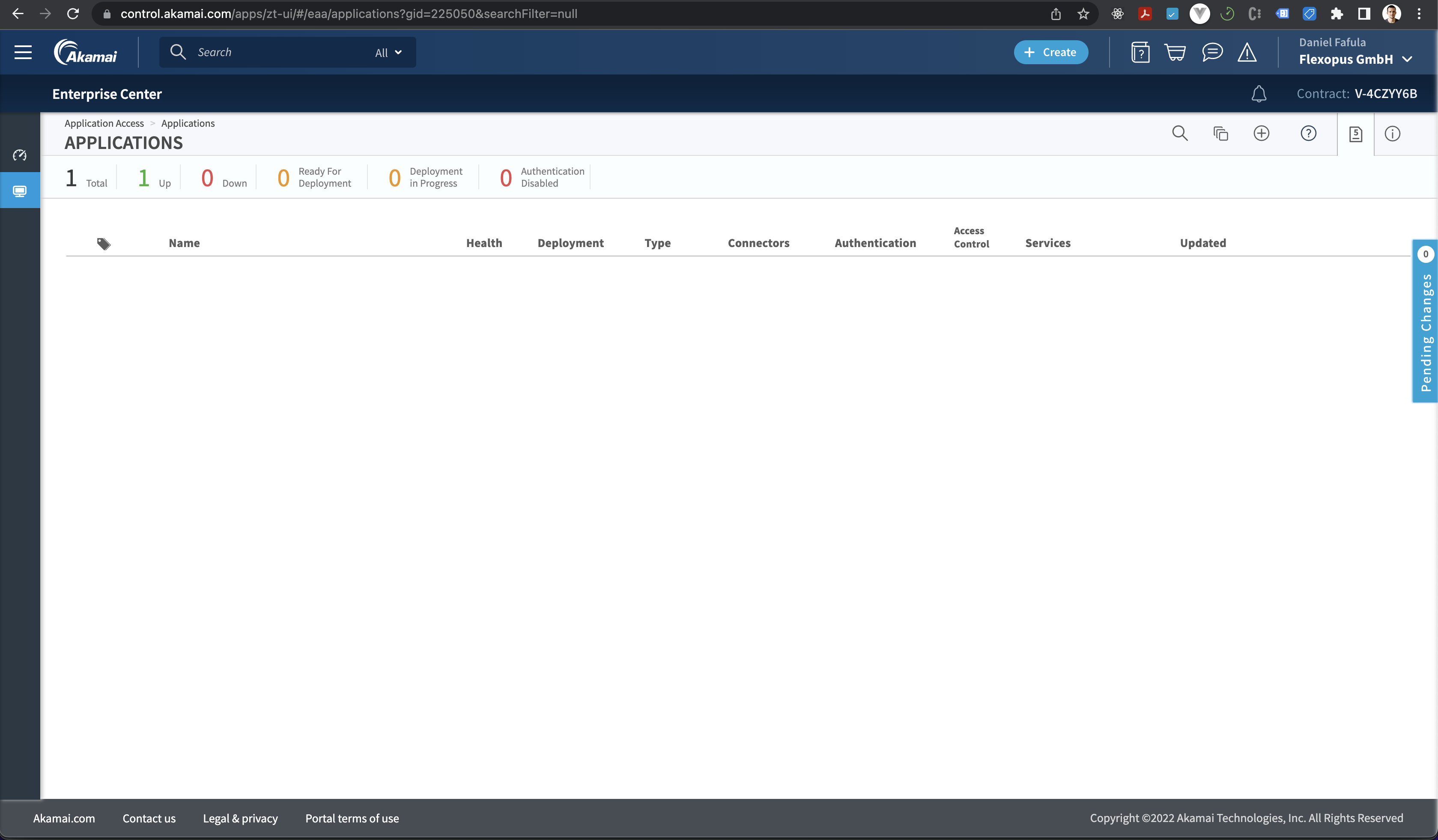Open the shopping cart icon in the header

pyautogui.click(x=1175, y=52)
